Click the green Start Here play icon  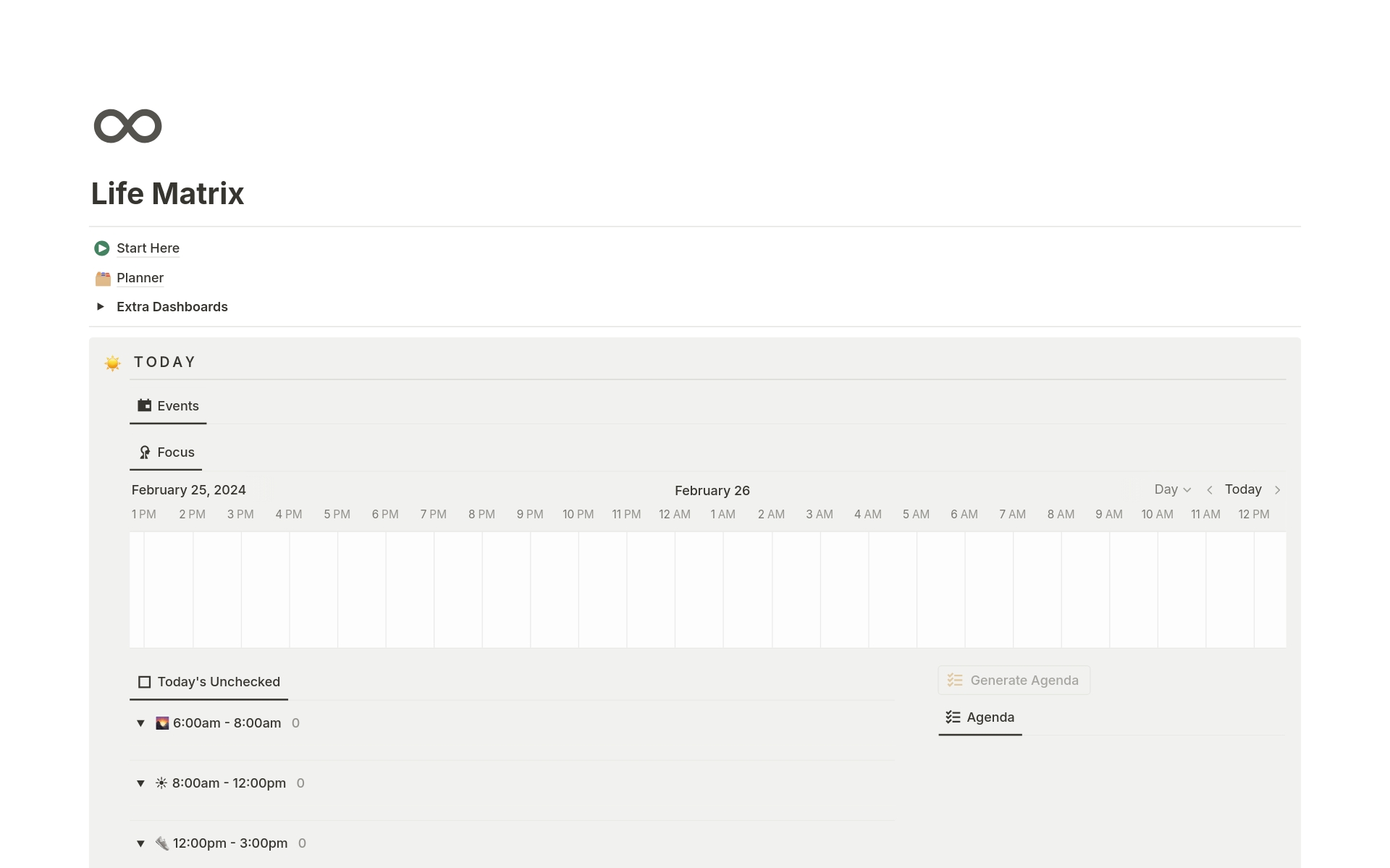[x=102, y=248]
